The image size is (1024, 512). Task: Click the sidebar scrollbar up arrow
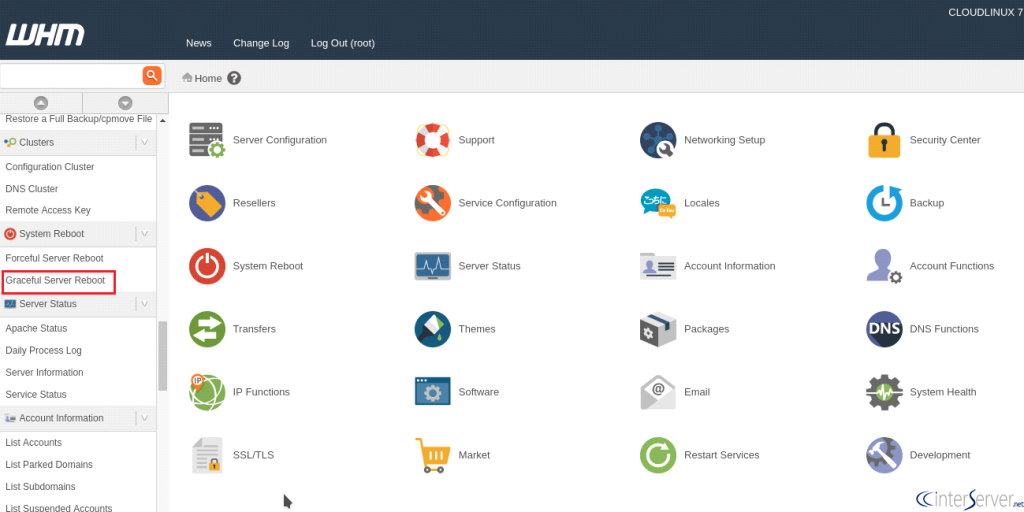(163, 121)
